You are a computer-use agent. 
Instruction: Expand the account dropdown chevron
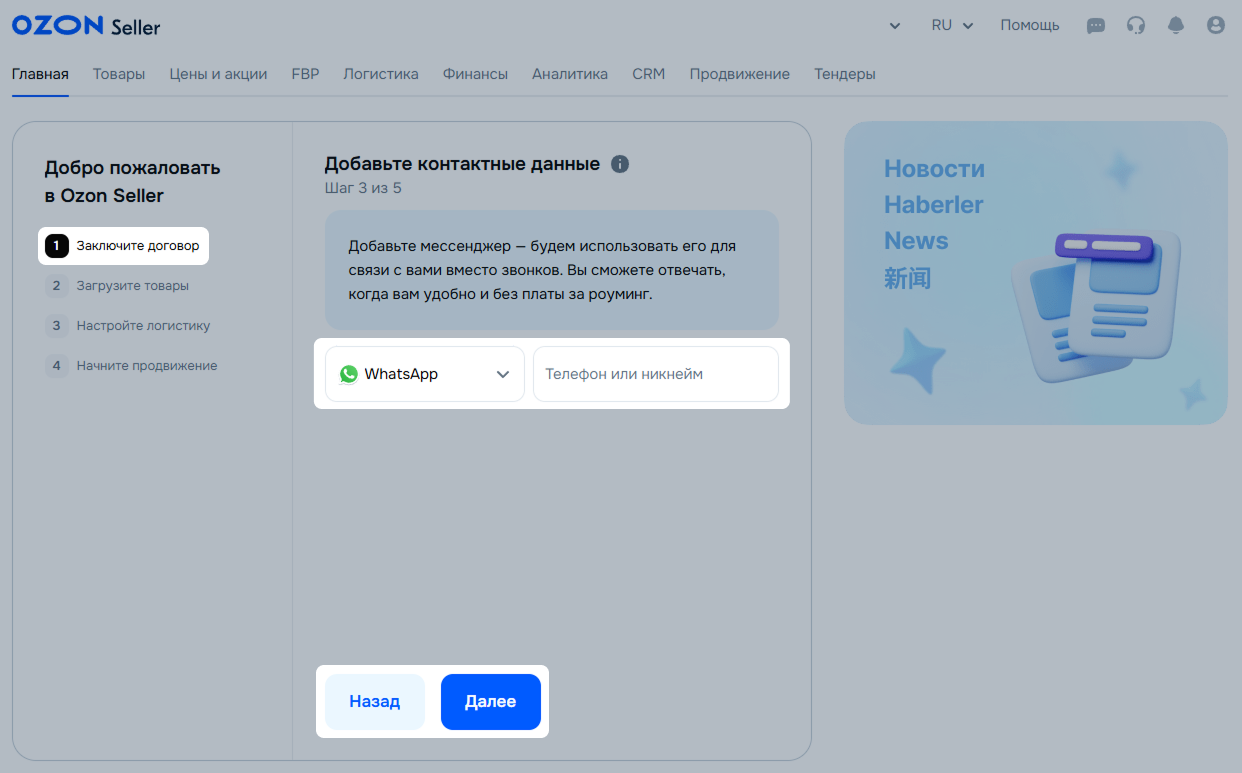point(895,26)
